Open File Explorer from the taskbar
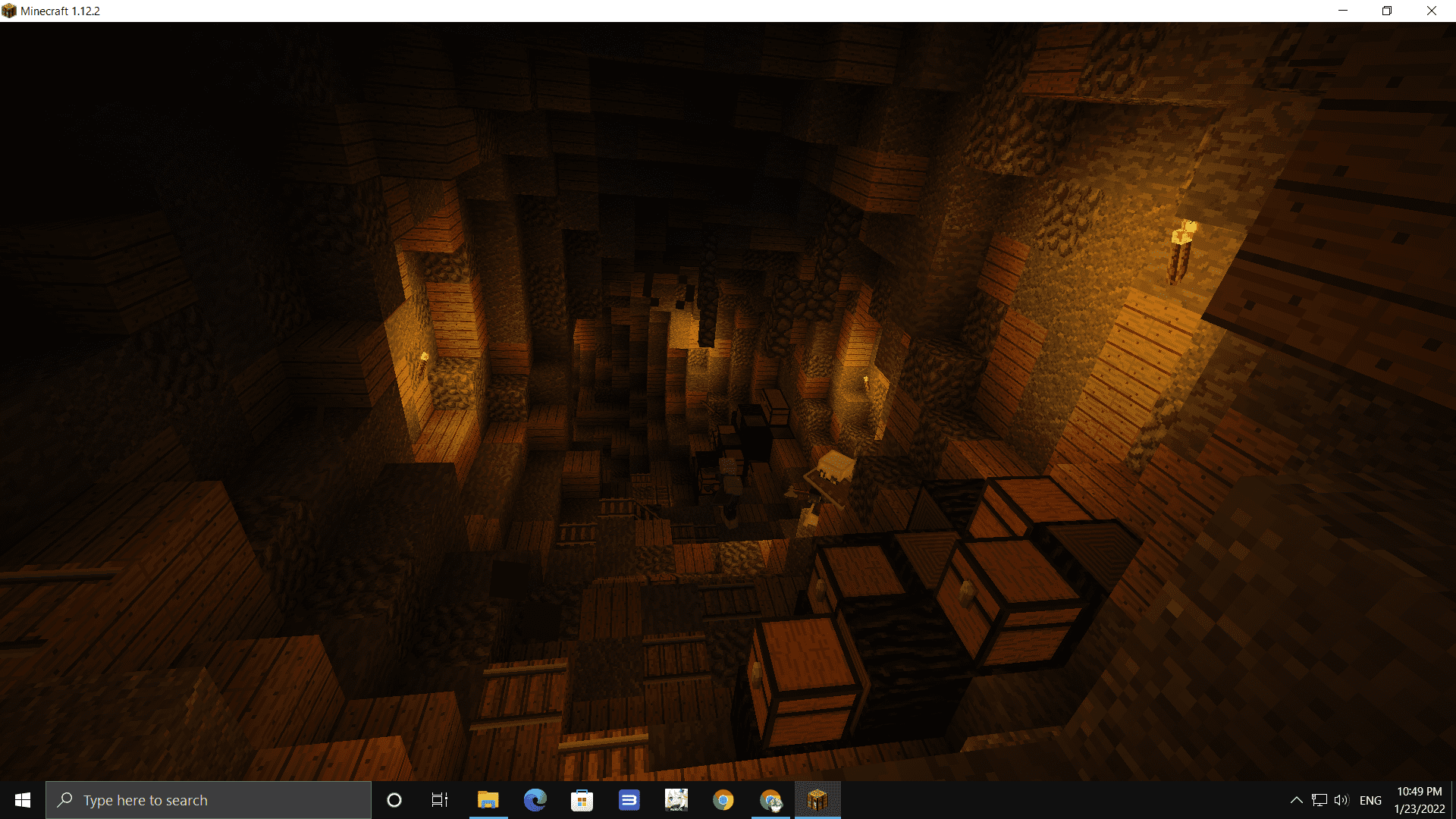 pos(488,800)
